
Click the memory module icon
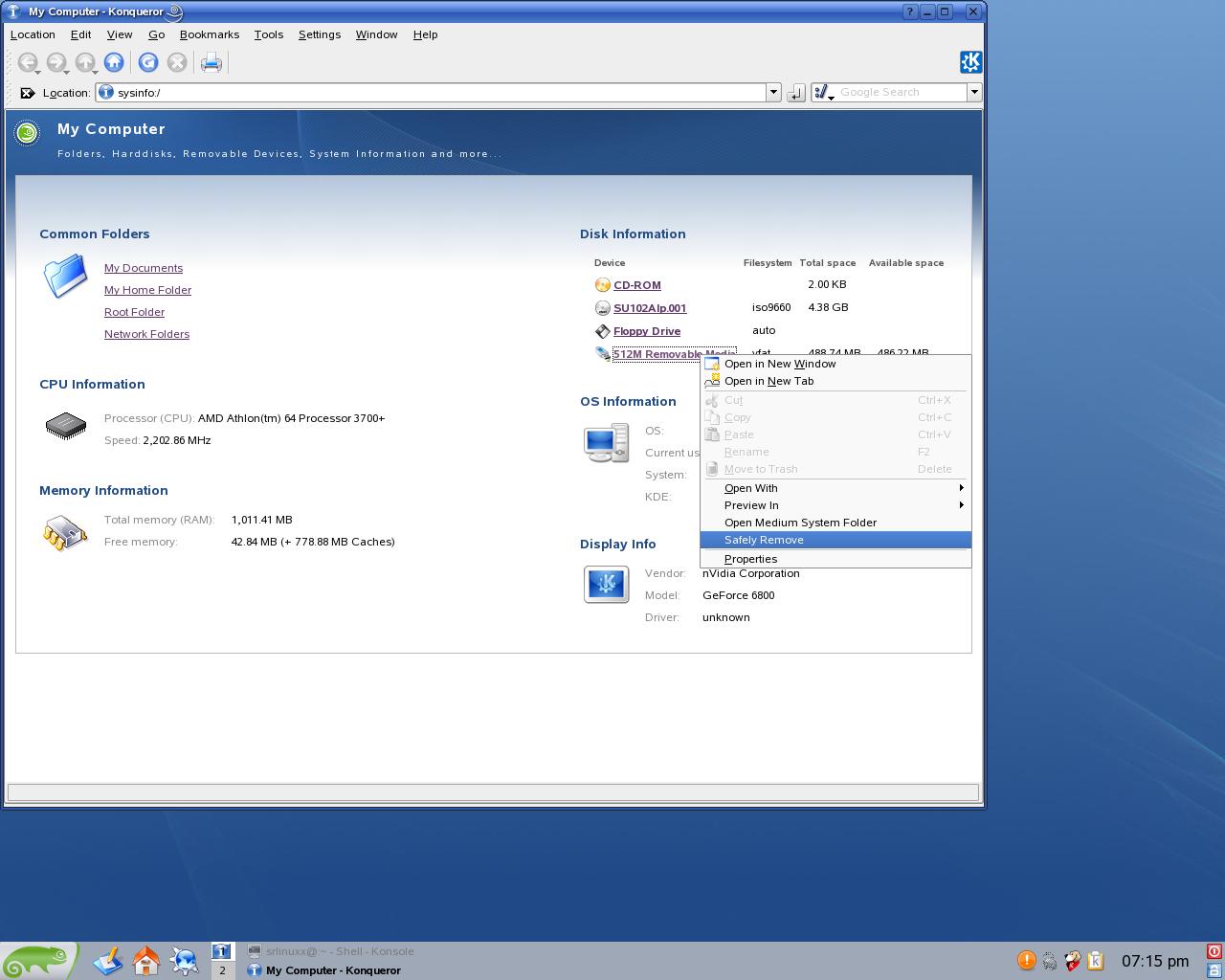point(65,533)
